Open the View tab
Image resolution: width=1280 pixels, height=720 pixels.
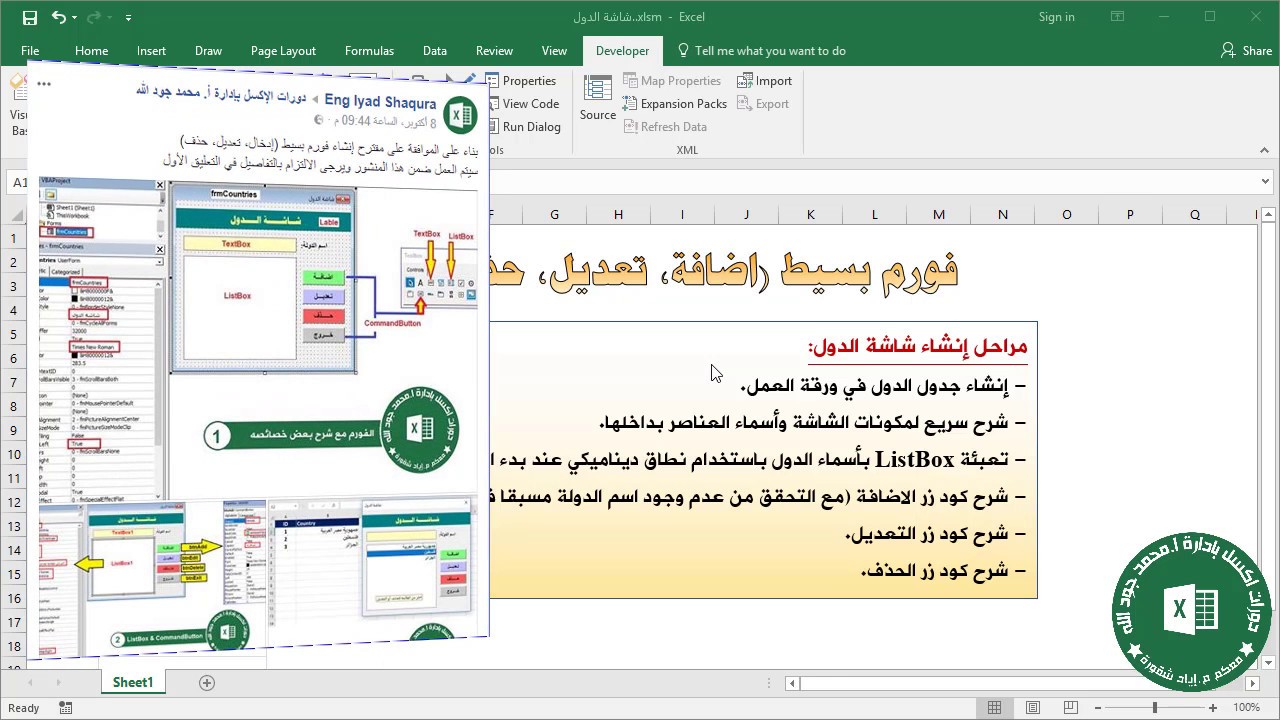click(x=554, y=51)
